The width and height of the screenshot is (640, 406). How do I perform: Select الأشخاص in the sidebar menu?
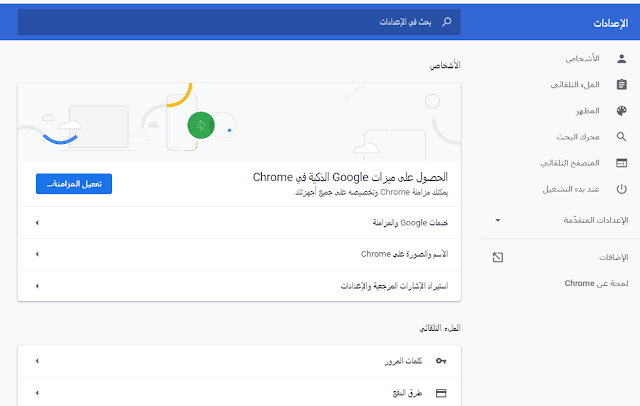[582, 59]
